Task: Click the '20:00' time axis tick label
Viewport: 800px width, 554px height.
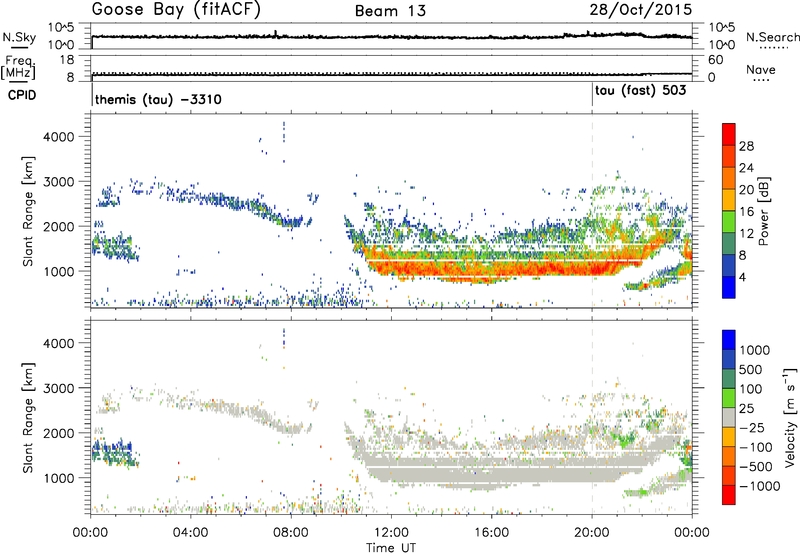Action: point(592,533)
